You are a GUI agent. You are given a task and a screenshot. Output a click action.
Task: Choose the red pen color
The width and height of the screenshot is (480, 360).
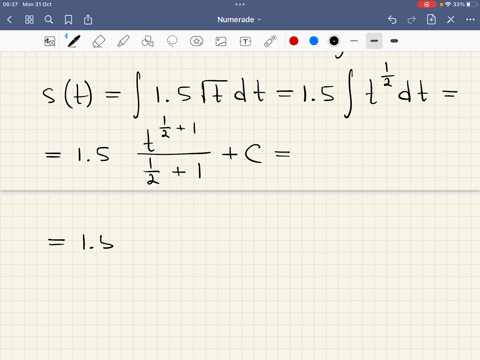[294, 41]
